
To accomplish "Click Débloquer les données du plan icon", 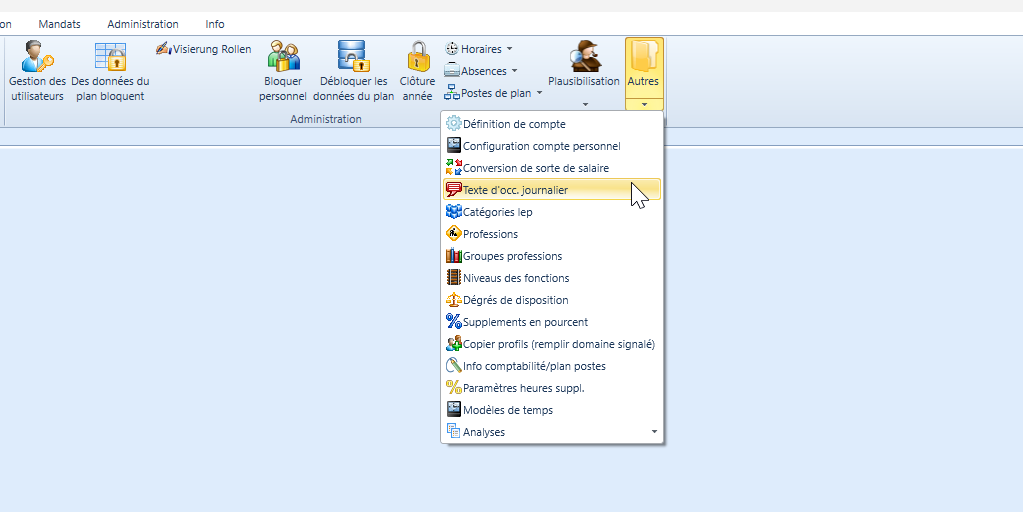I will [353, 56].
